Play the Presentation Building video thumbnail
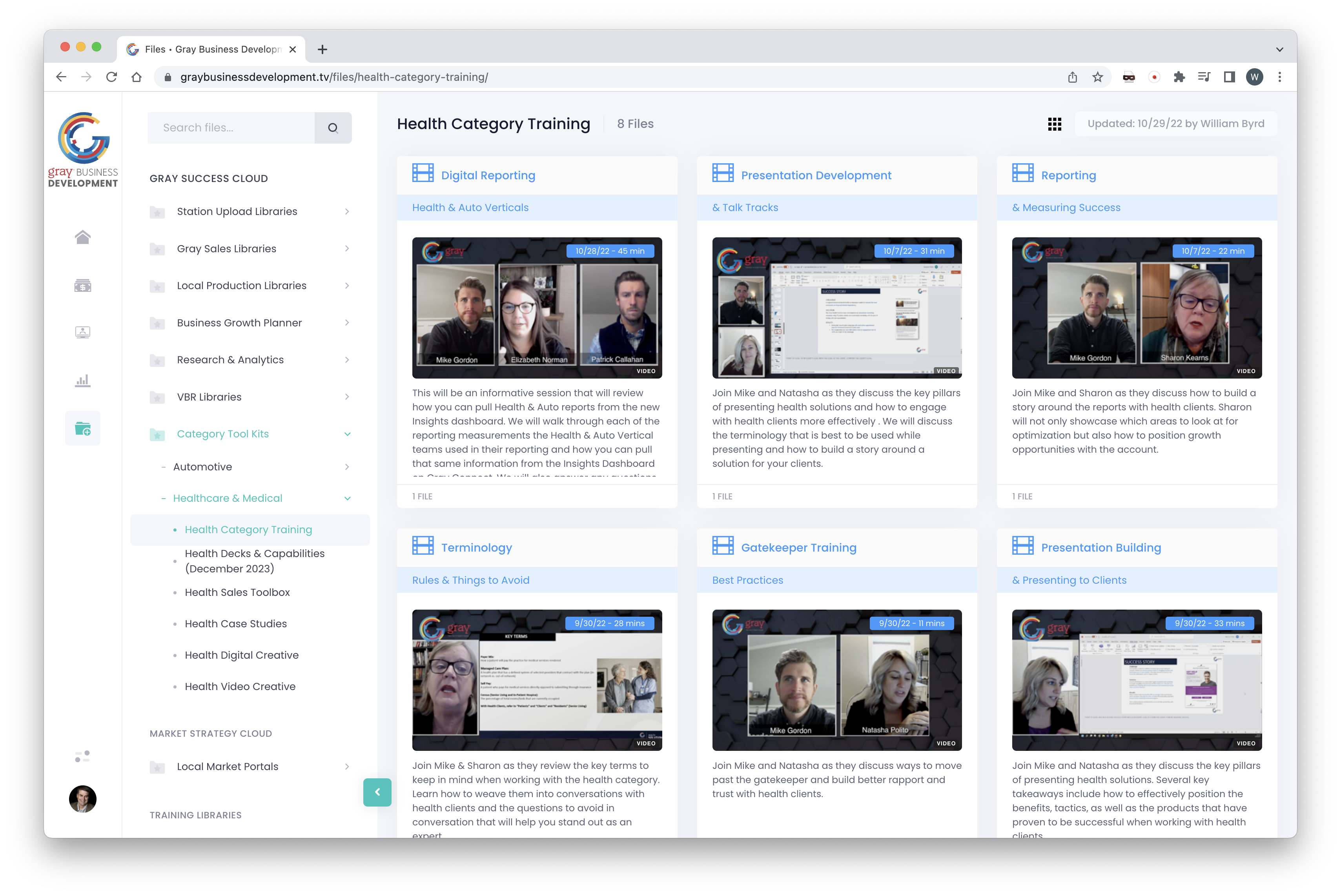 [x=1137, y=680]
